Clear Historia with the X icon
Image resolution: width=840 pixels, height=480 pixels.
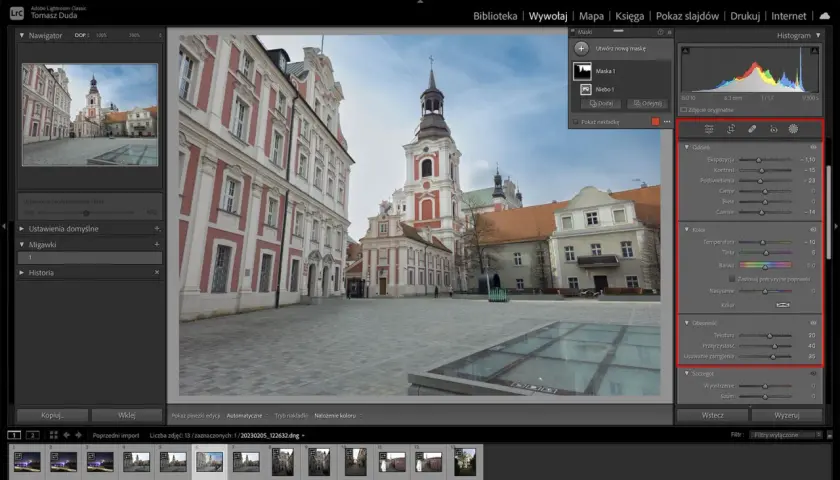pyautogui.click(x=157, y=272)
